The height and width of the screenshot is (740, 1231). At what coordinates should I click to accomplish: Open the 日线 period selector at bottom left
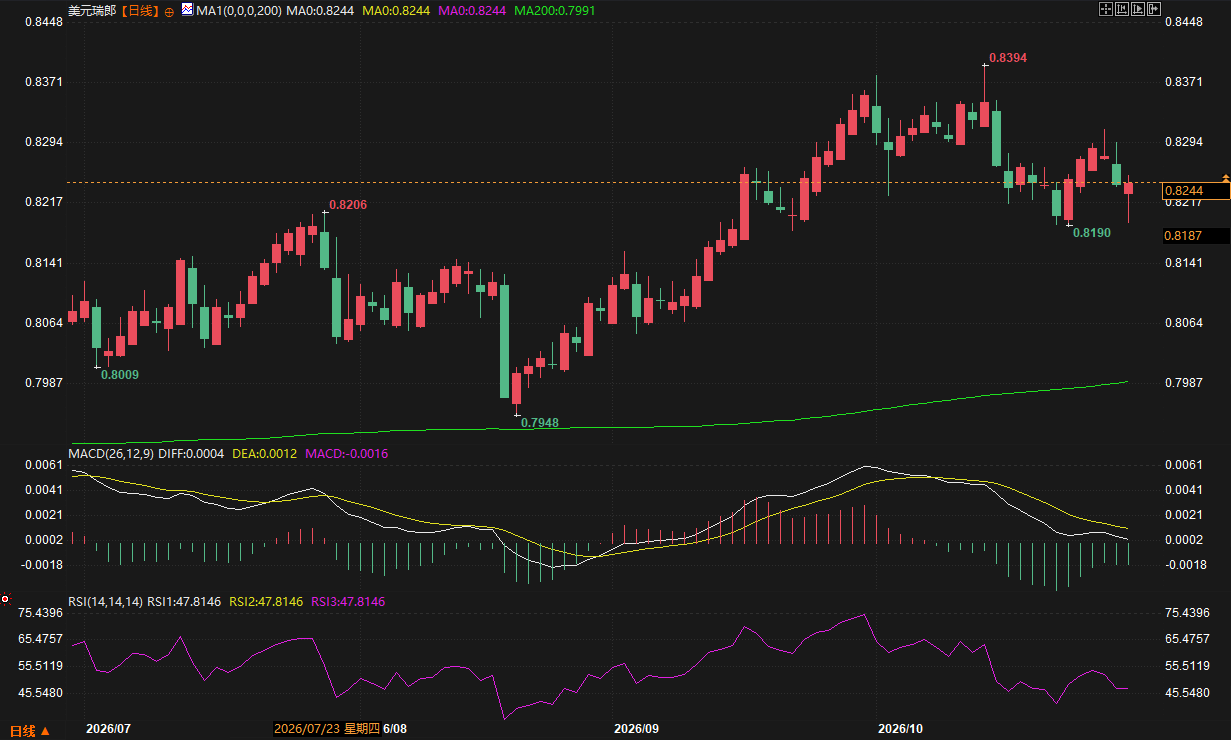tap(30, 730)
